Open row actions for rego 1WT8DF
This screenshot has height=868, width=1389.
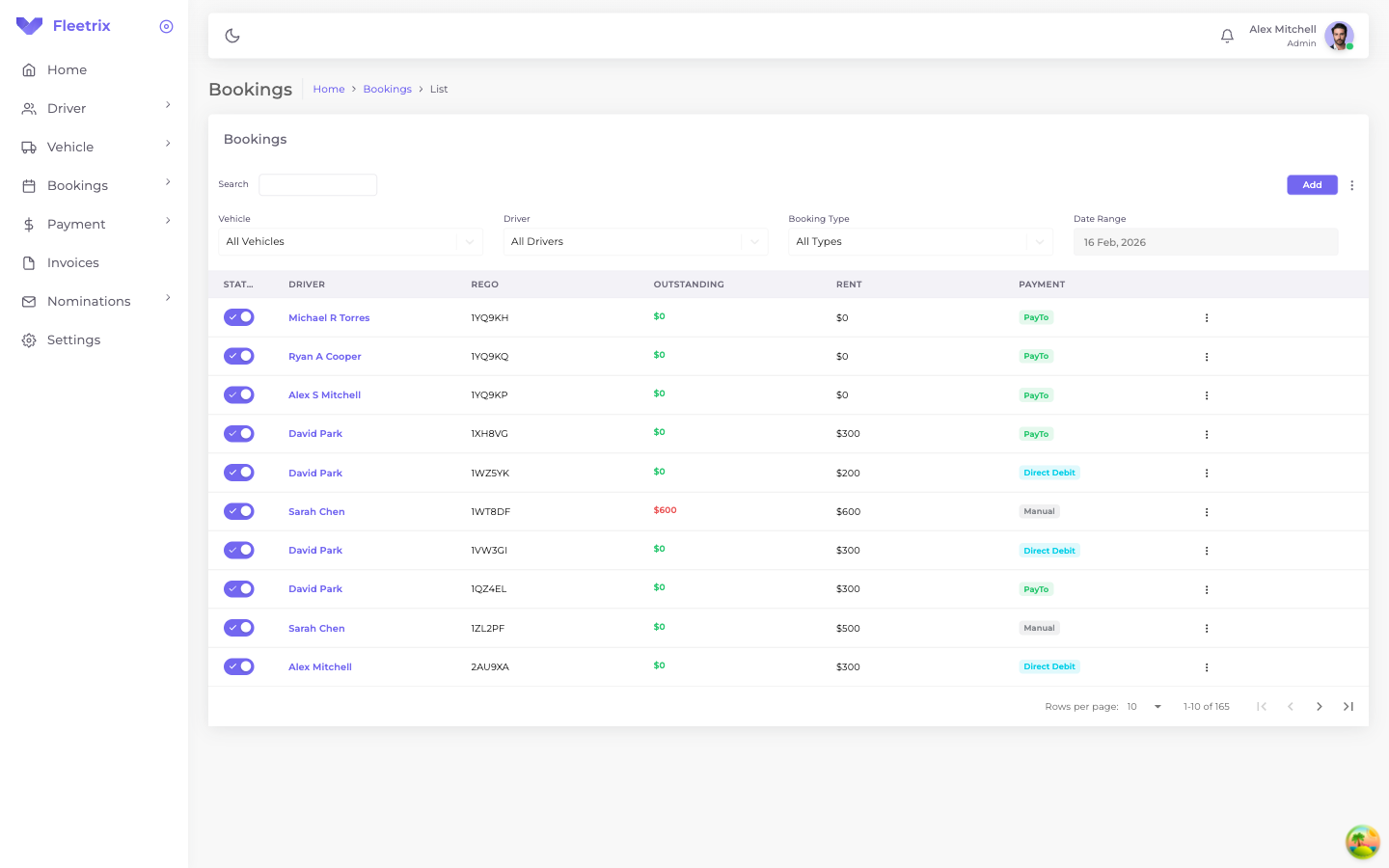click(1206, 512)
